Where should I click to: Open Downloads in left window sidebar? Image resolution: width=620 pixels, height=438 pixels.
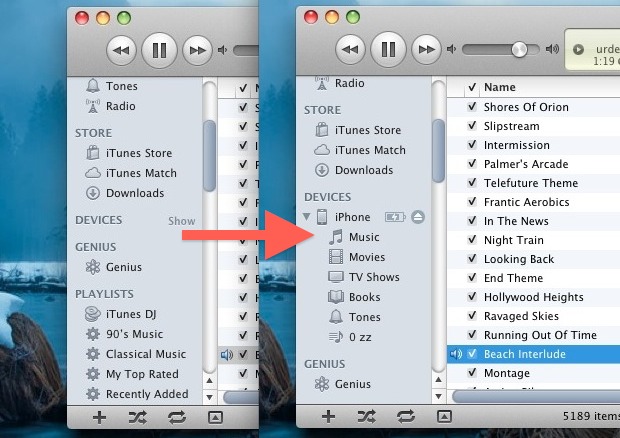click(x=125, y=193)
